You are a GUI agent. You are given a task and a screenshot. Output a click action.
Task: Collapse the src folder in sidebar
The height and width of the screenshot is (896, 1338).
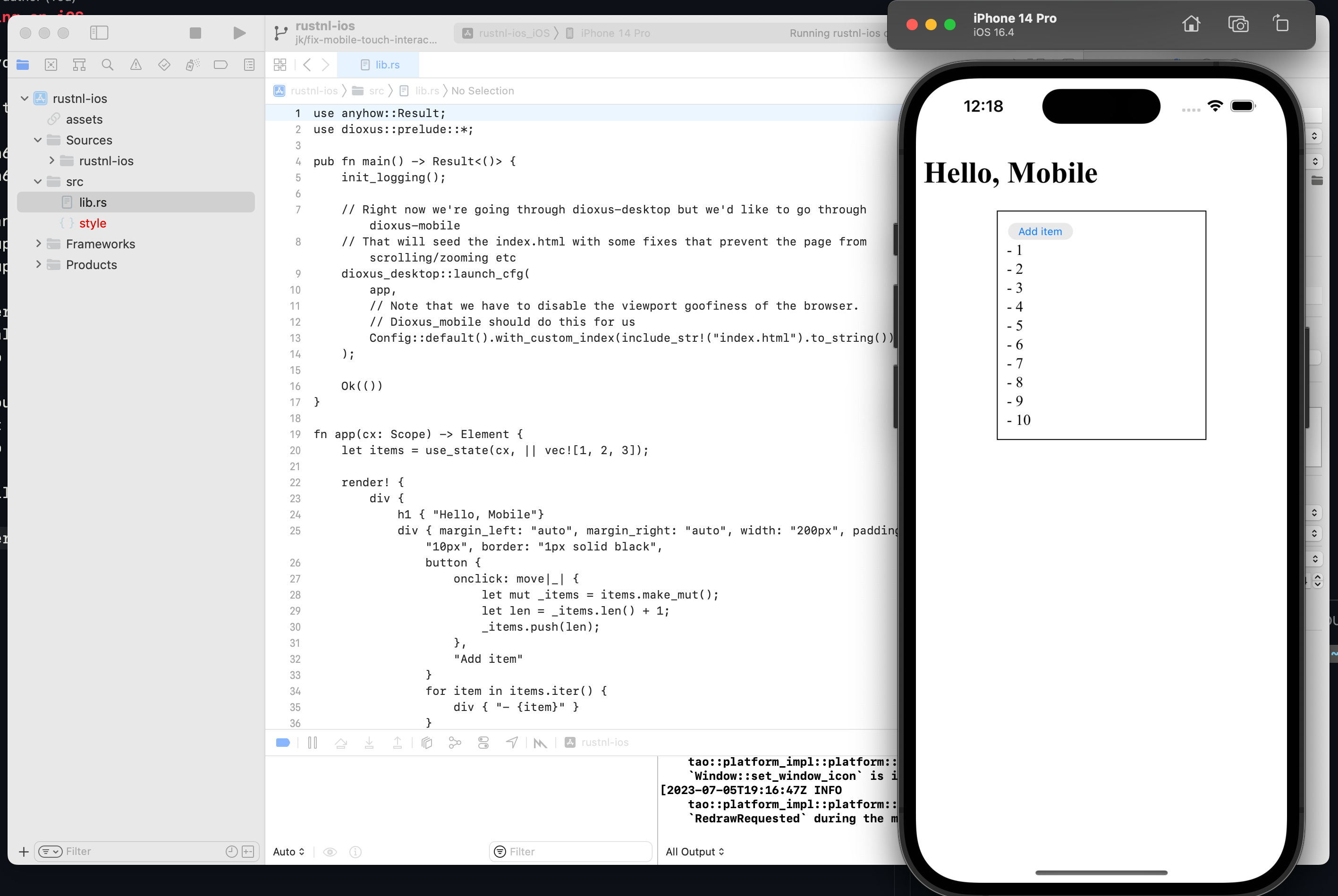click(37, 181)
